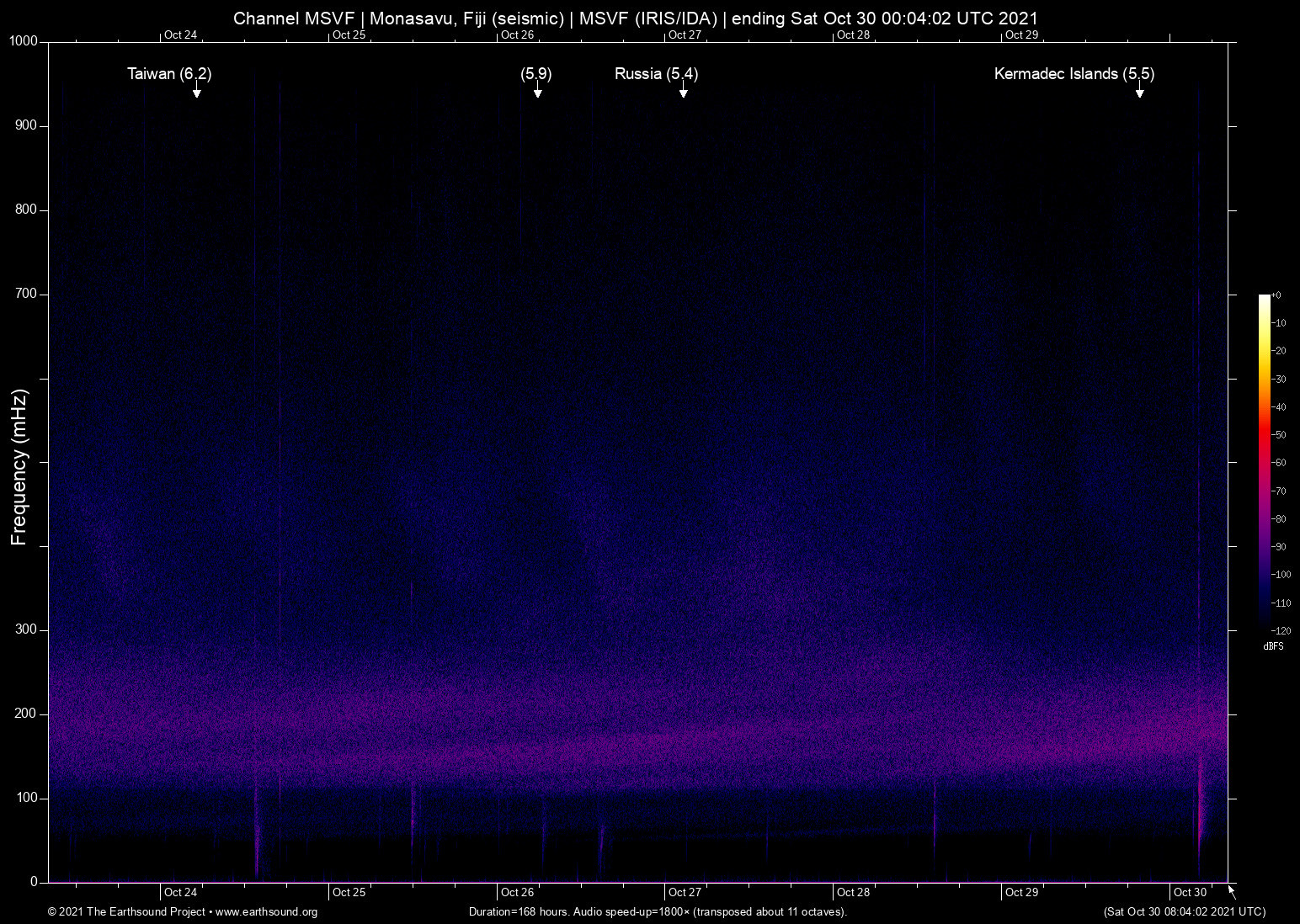The image size is (1300, 924).
Task: Click the Kermadec Islands (5.5) arrow marker
Action: (x=1139, y=90)
